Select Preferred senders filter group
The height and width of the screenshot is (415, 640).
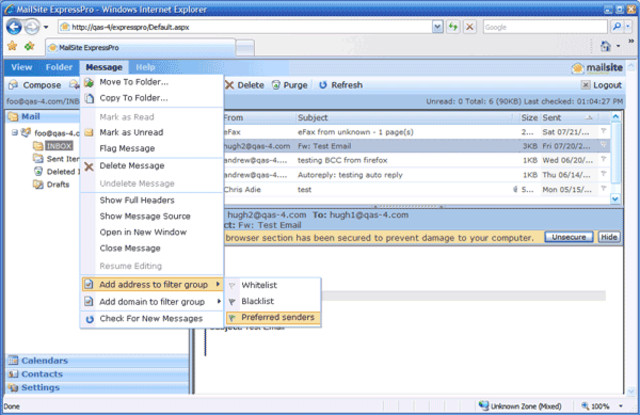coord(273,317)
